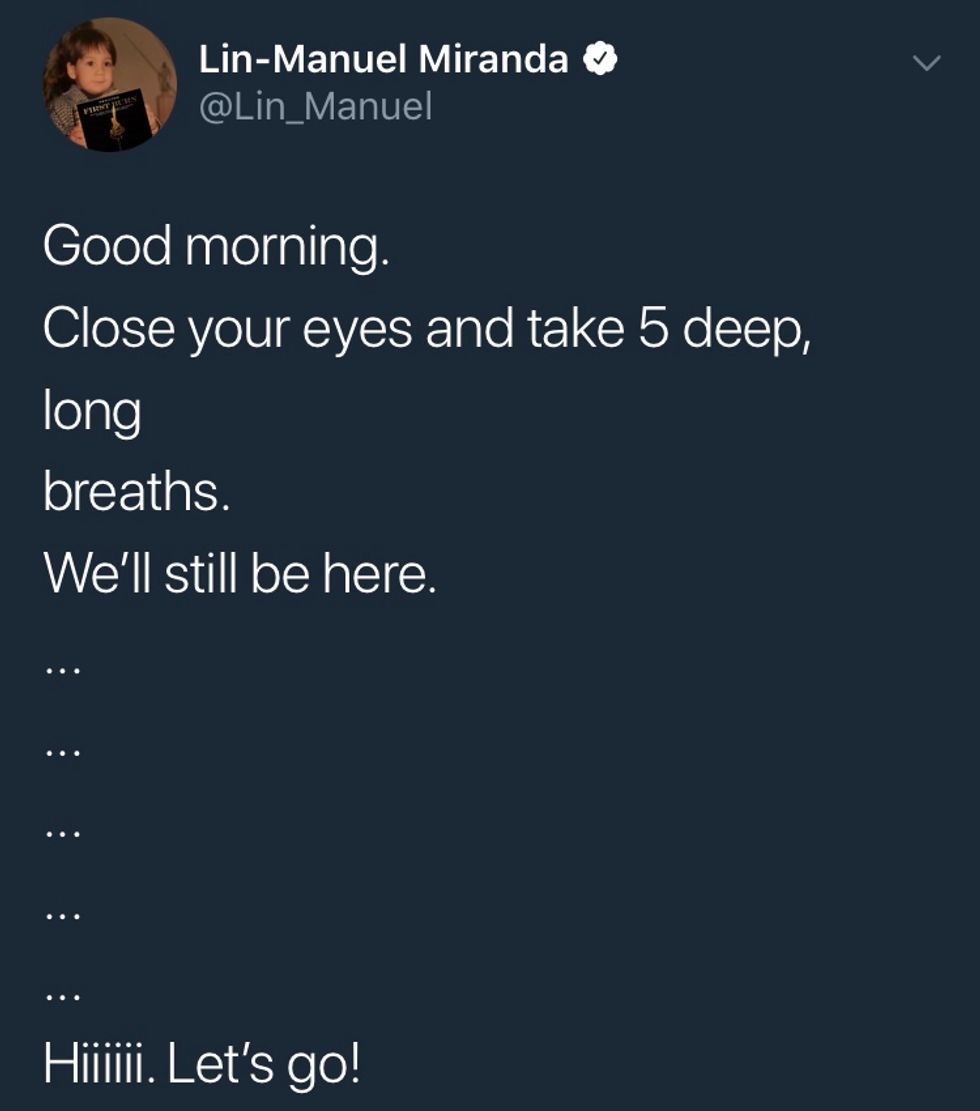
Task: Click the word "breaths." in the tweet
Action: 136,494
